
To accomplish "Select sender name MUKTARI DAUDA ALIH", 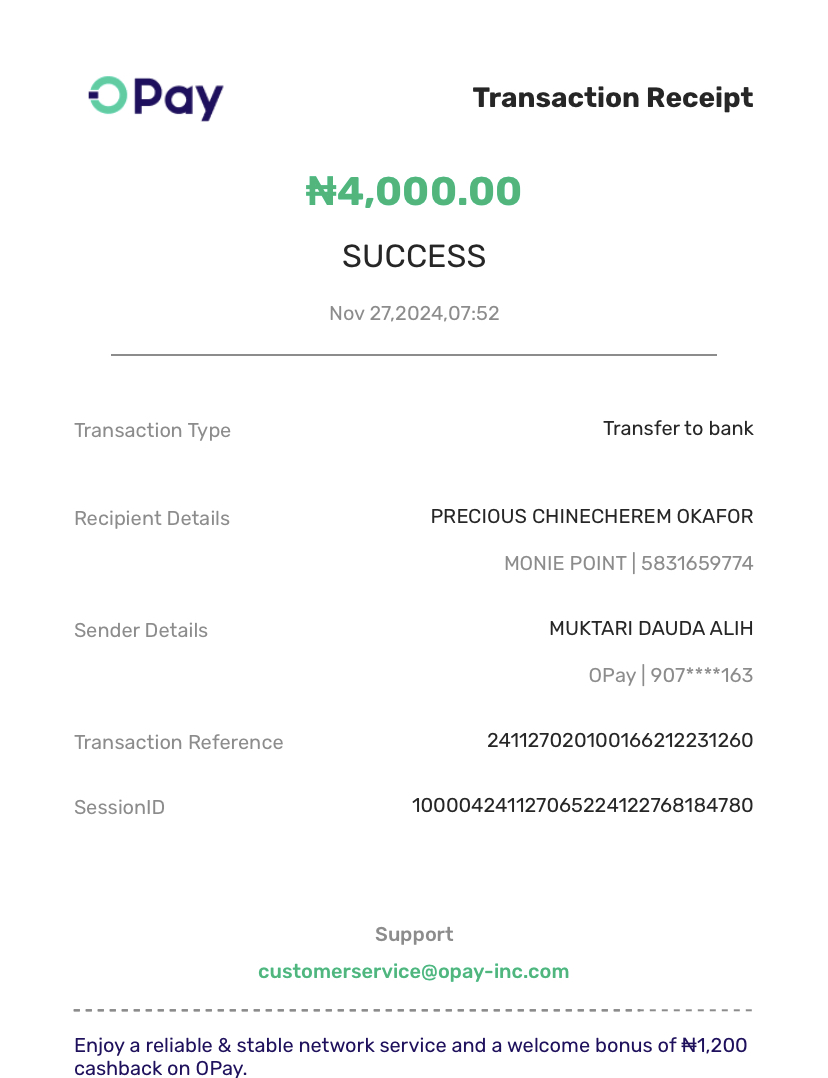I will 651,629.
